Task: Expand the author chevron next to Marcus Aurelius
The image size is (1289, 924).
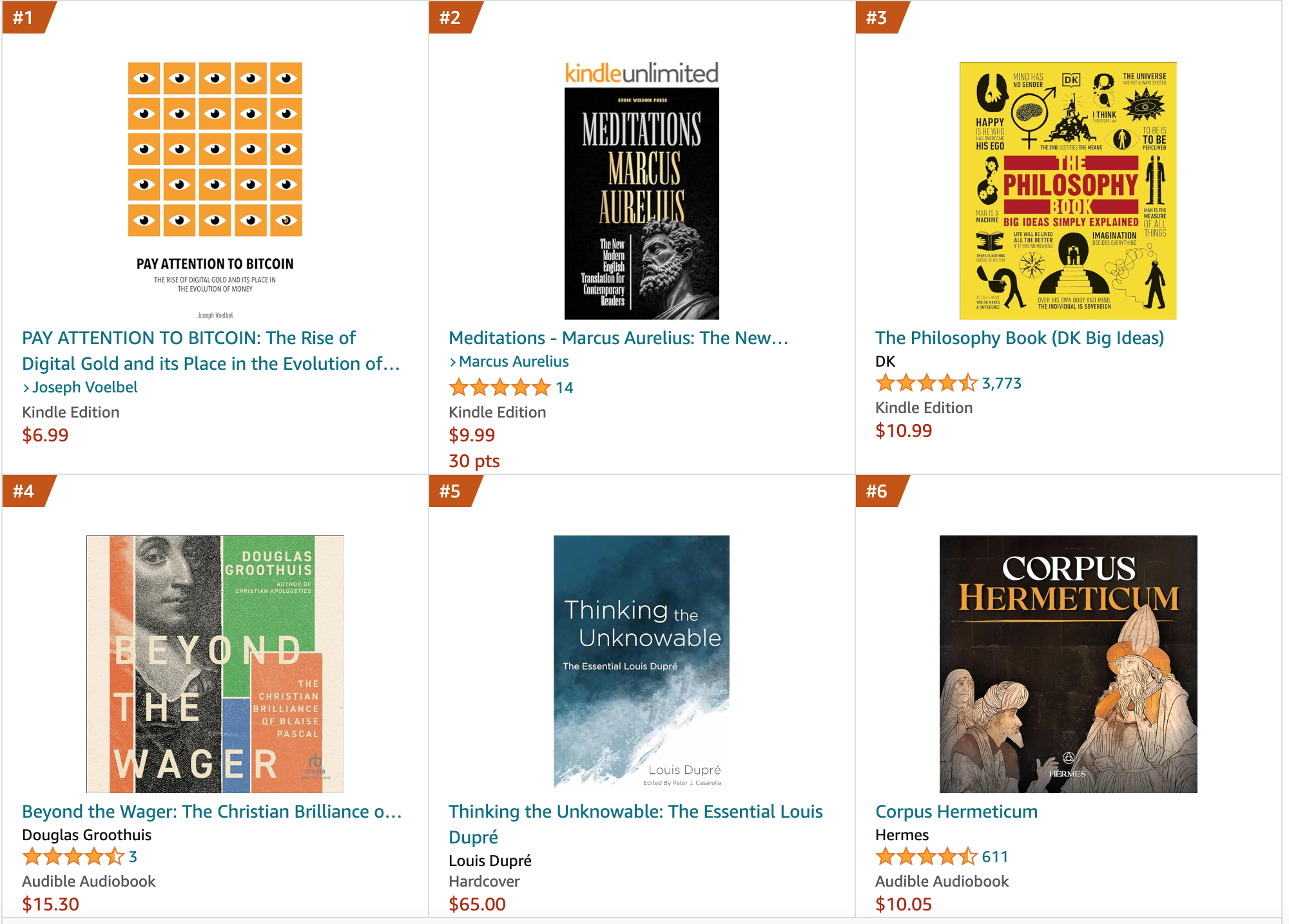Action: pyautogui.click(x=453, y=361)
